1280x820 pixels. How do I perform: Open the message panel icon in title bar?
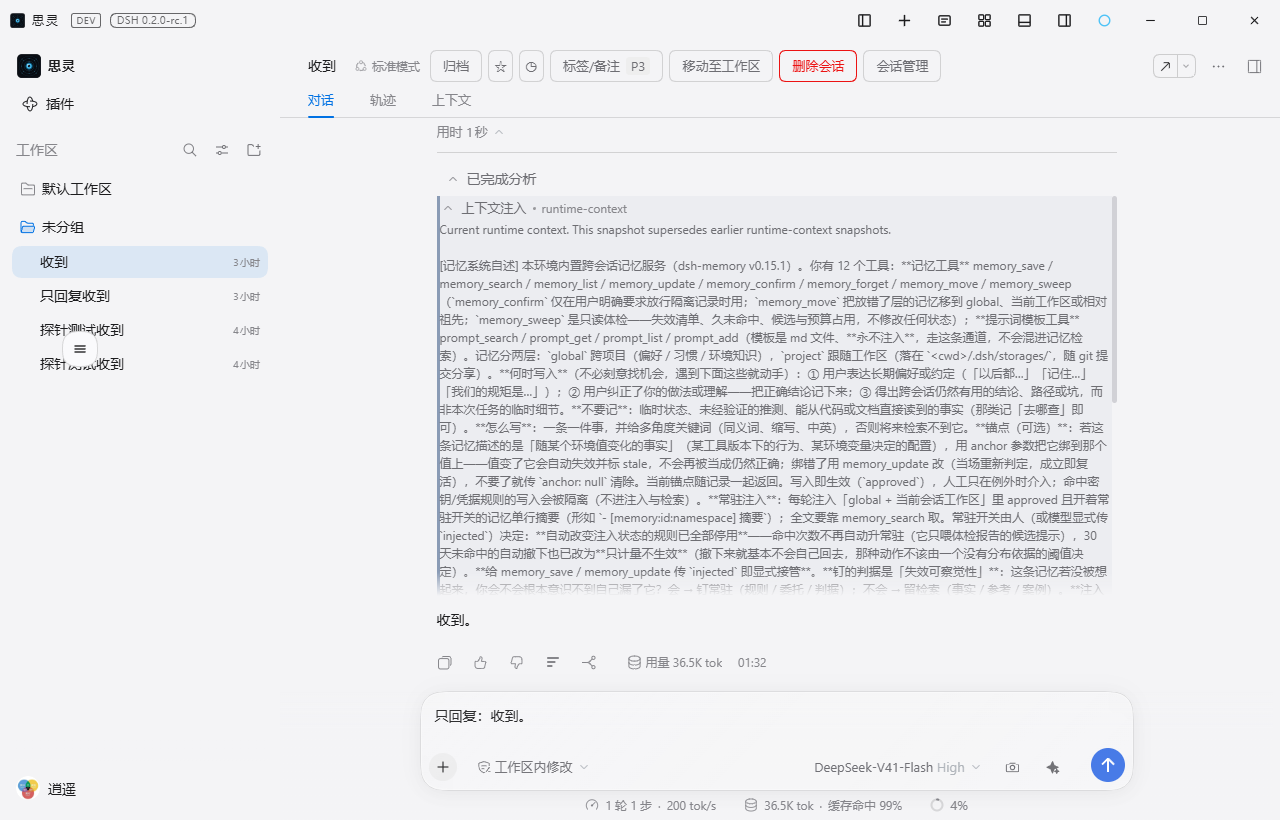pyautogui.click(x=944, y=20)
